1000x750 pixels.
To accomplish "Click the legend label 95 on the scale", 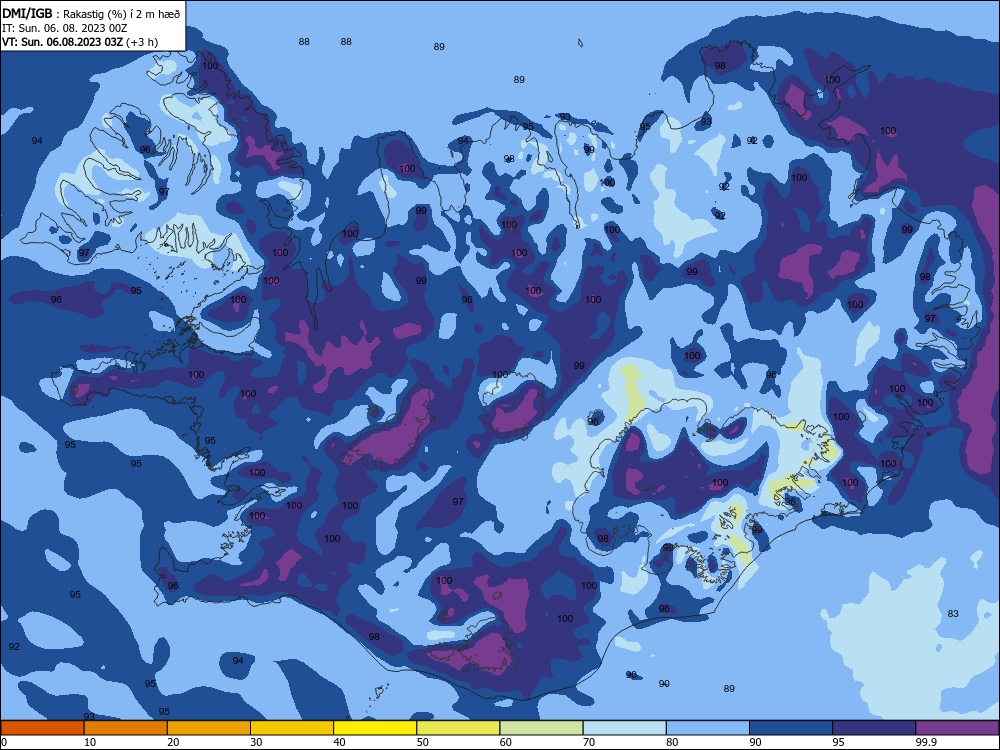I will click(839, 742).
